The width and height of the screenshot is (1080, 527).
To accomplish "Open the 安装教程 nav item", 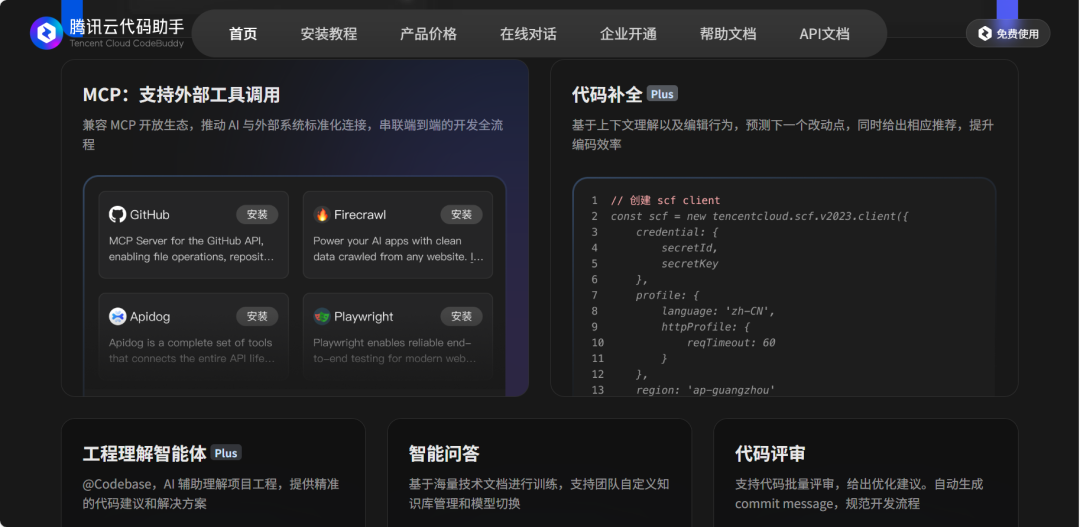I will (329, 34).
